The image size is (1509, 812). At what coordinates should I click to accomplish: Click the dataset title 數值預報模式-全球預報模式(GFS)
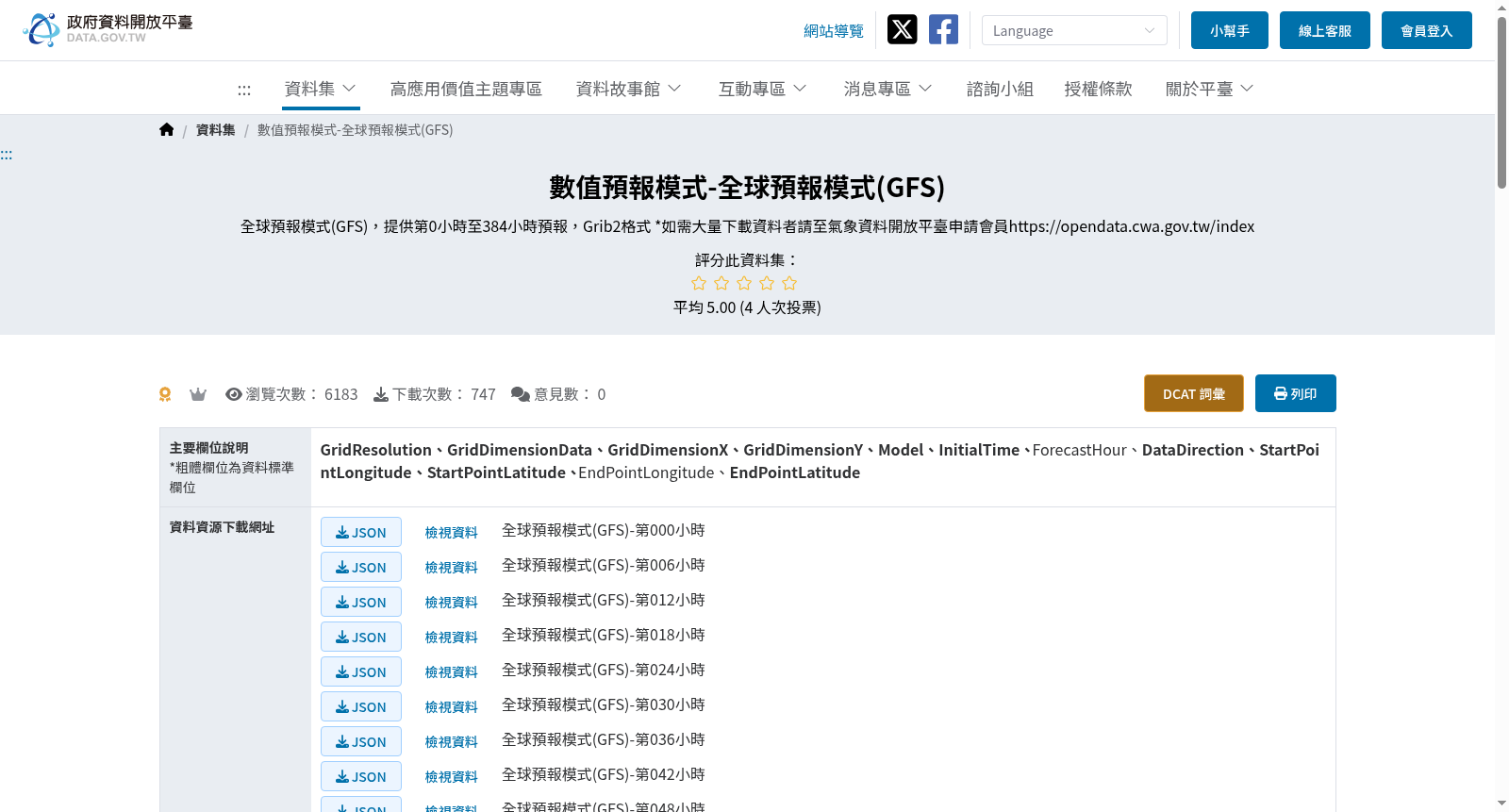click(747, 188)
